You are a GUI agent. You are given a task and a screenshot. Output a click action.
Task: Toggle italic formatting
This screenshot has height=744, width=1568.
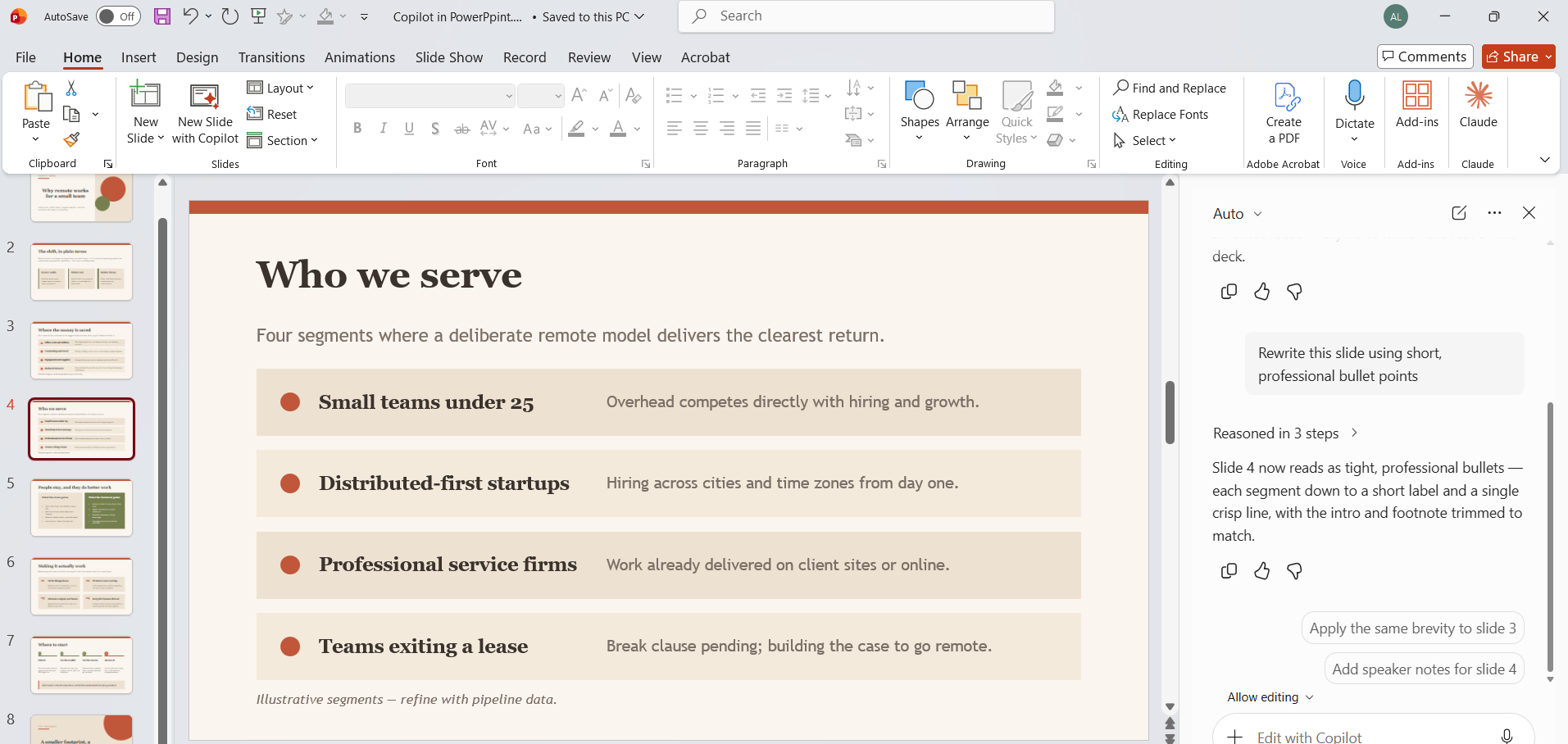(383, 128)
